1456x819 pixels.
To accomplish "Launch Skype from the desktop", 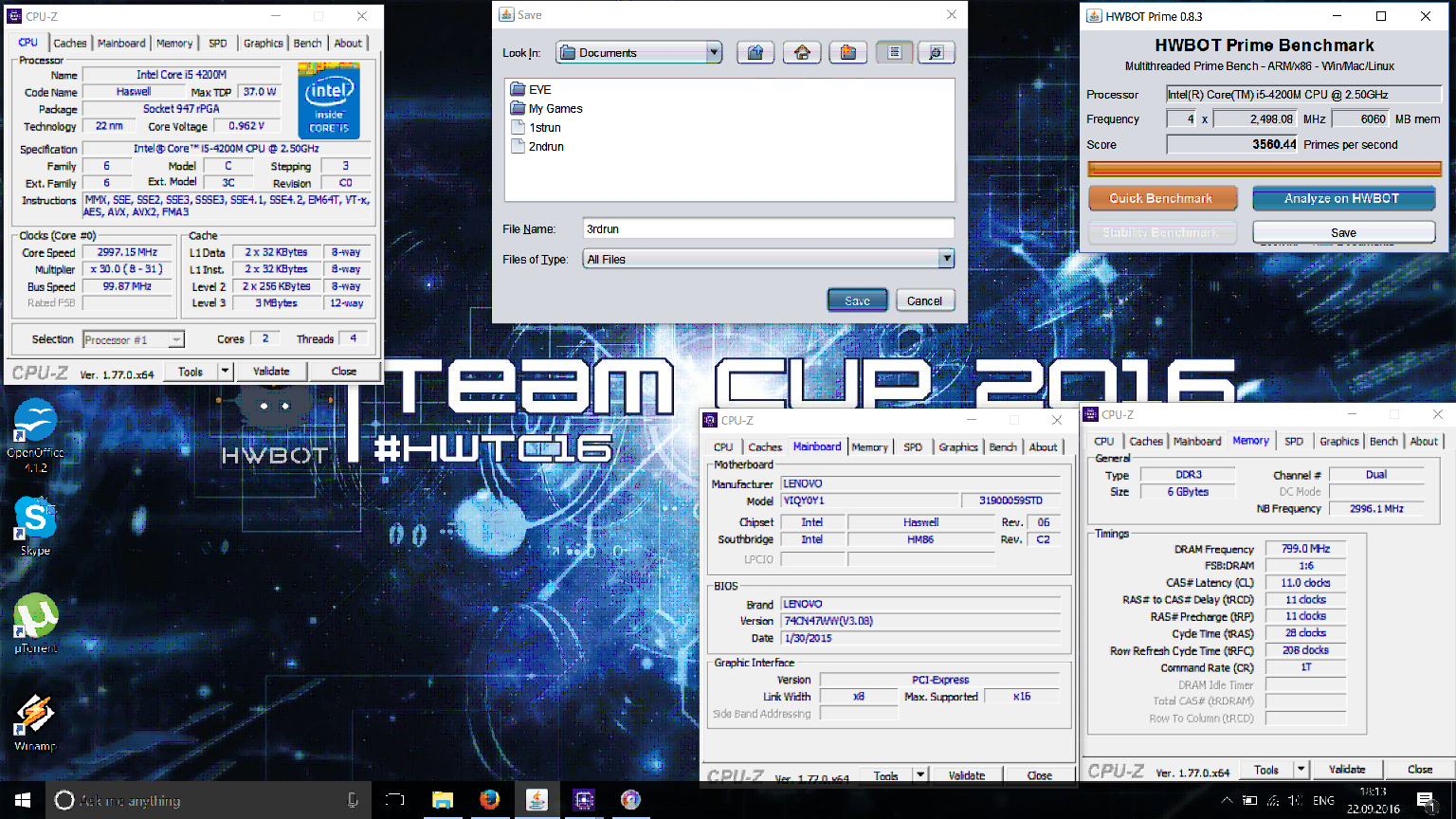I will tap(35, 526).
